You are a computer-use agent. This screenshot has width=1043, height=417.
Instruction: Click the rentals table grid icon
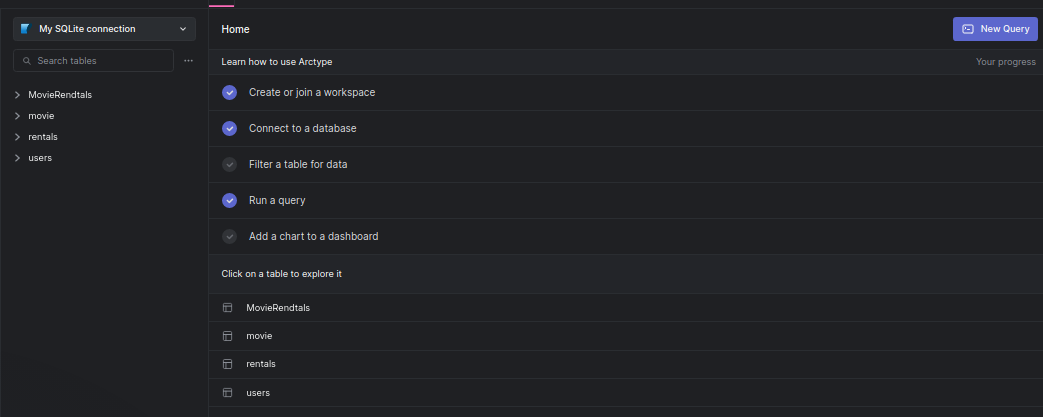pos(227,364)
